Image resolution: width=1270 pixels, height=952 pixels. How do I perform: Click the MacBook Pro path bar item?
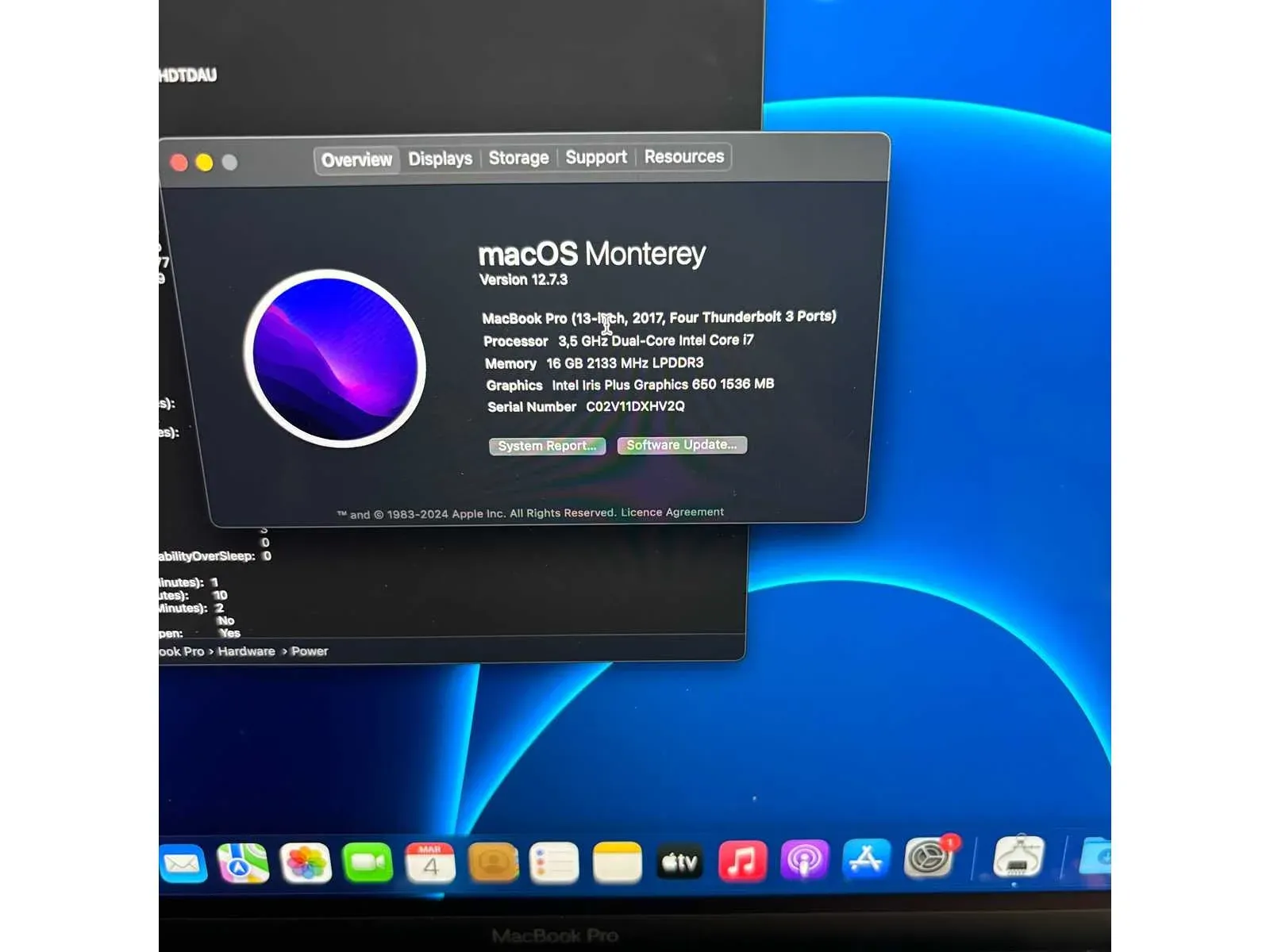pyautogui.click(x=182, y=651)
